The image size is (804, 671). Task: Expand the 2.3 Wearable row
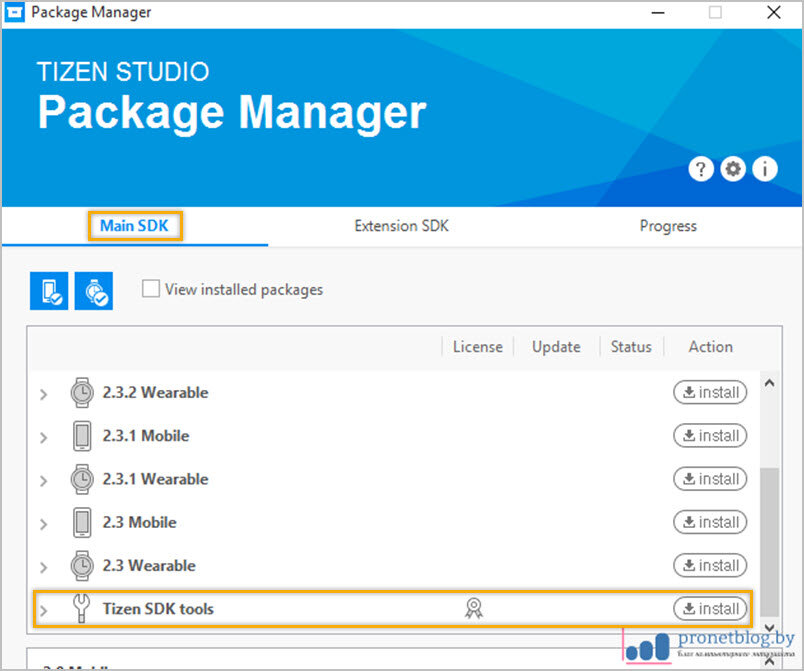pyautogui.click(x=44, y=567)
